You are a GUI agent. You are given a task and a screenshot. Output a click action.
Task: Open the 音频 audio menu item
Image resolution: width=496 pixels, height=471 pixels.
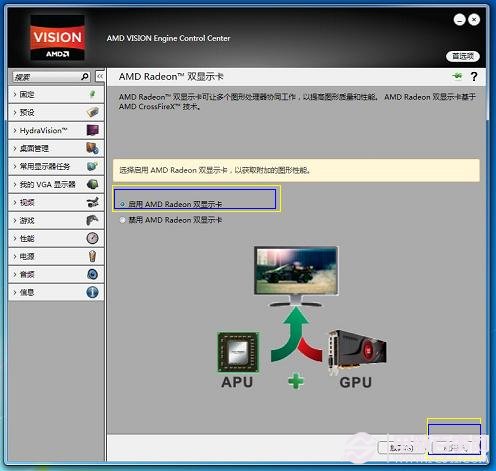point(56,274)
